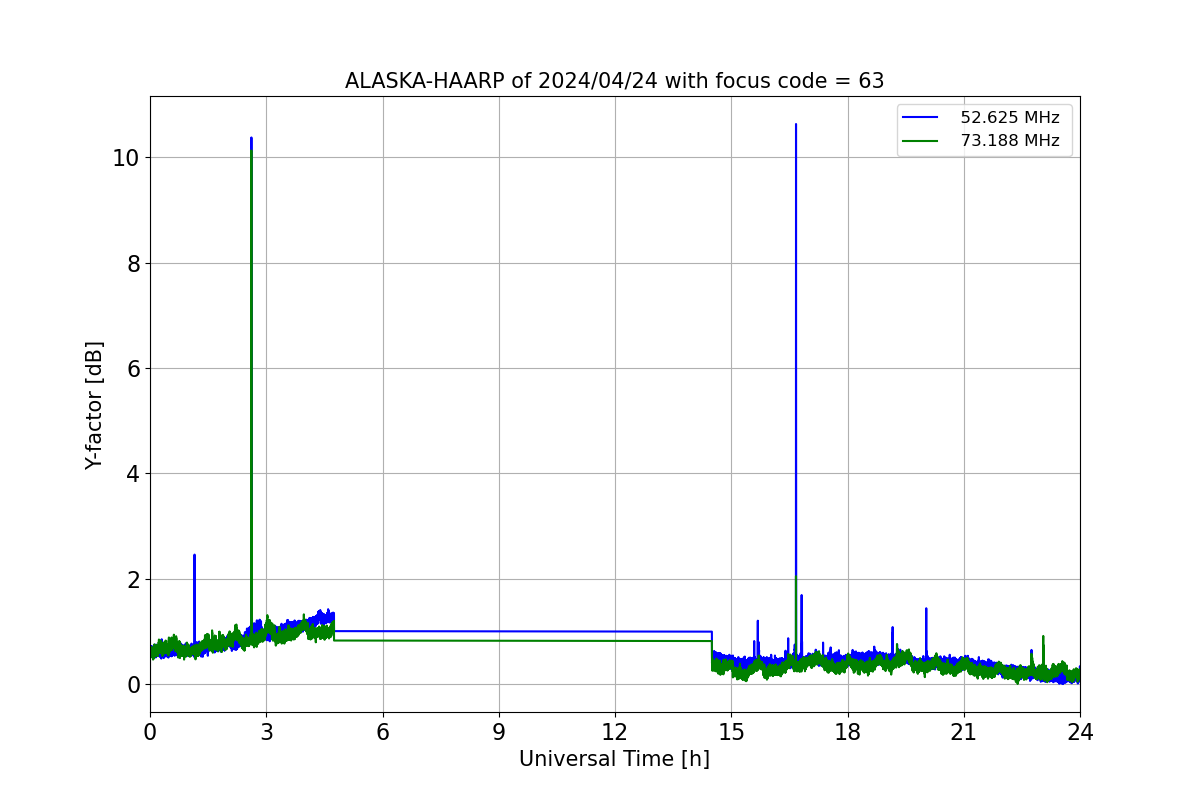The image size is (1200, 800).
Task: Click x-axis tick label 18
Action: (848, 732)
